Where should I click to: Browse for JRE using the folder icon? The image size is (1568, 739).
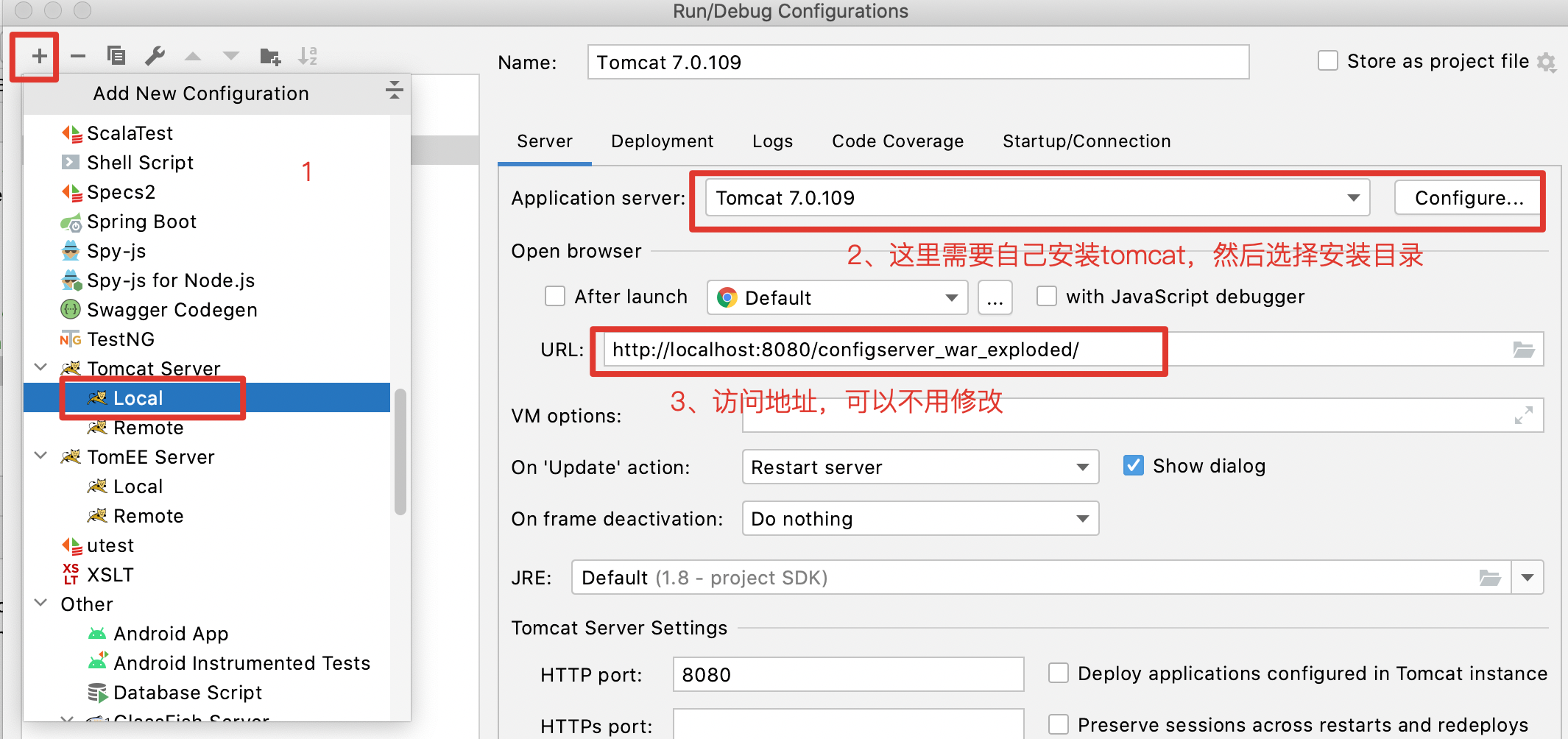point(1490,578)
